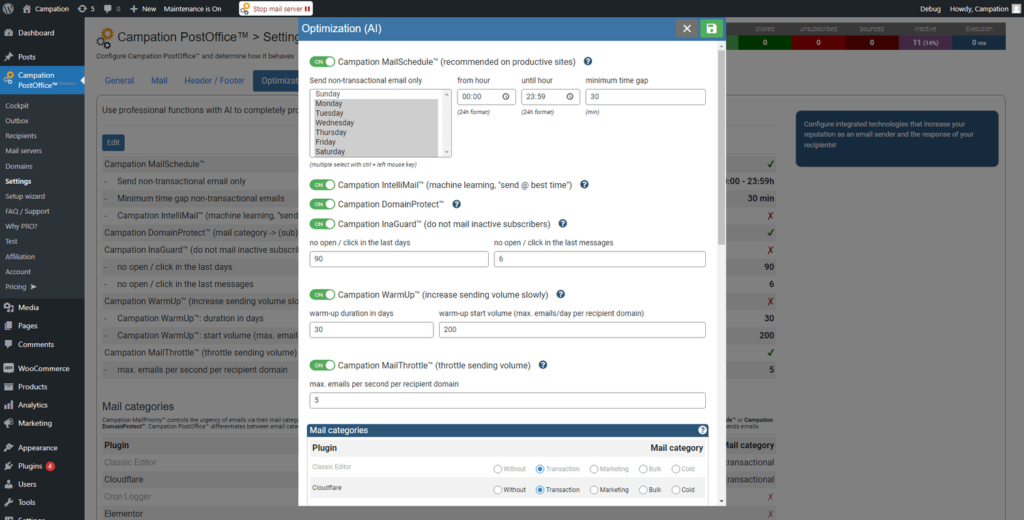
Task: Open help for Campation InaGuard
Action: pos(562,223)
